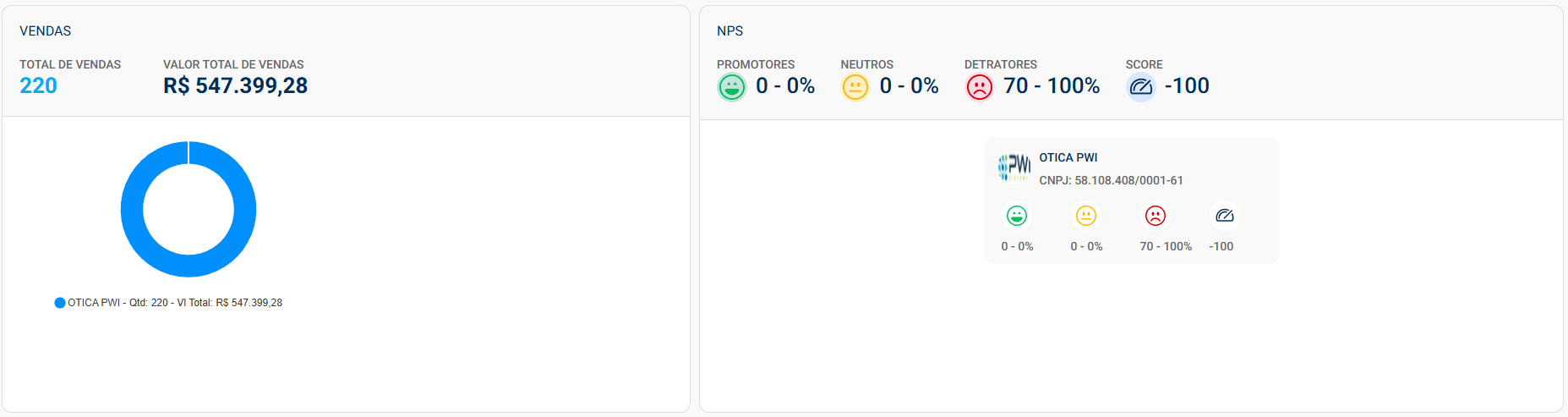
Task: Click green smiley icon in OTICA PWI card
Action: click(x=1017, y=216)
